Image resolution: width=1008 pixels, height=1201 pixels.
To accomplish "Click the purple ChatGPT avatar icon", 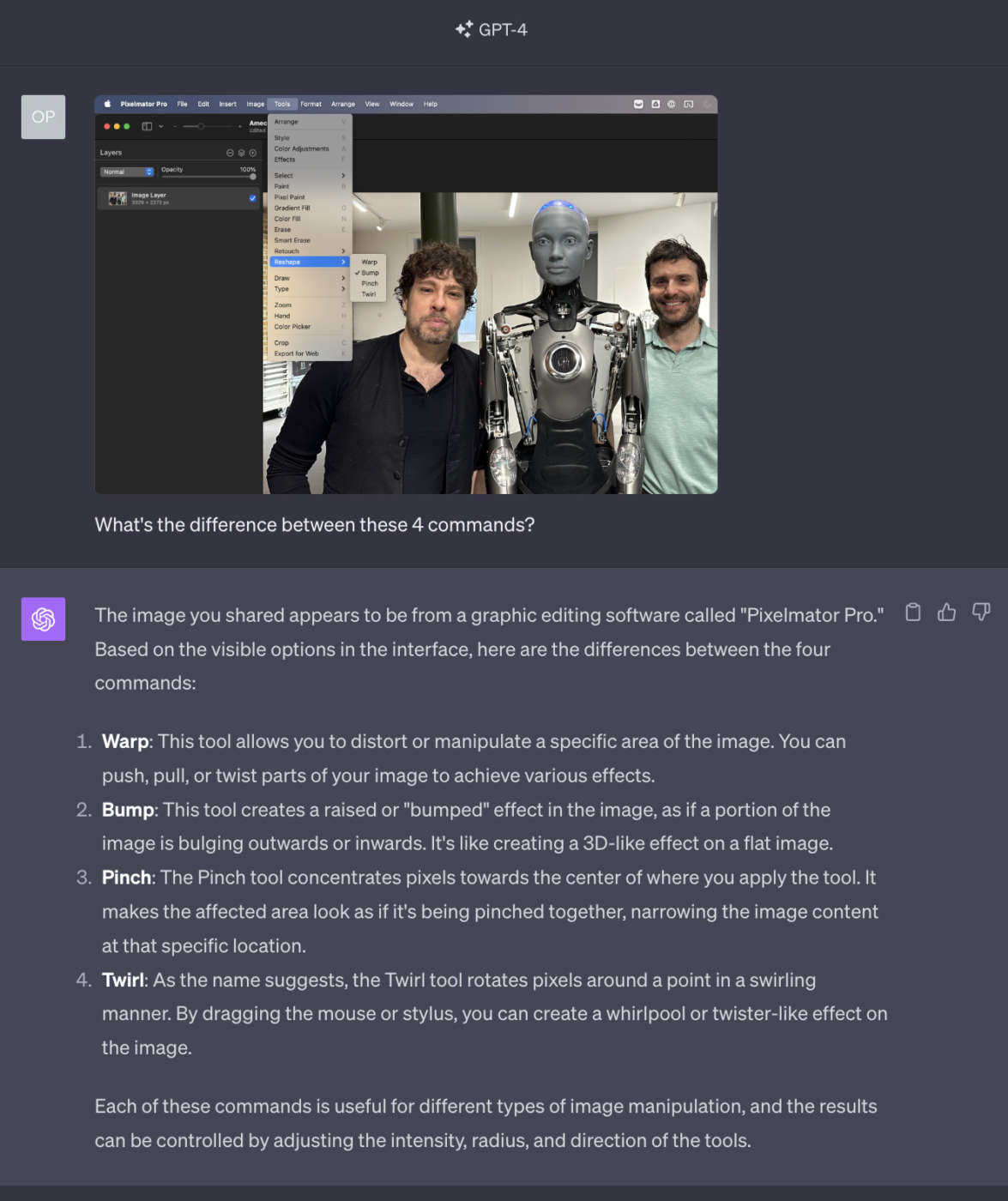I will [43, 619].
